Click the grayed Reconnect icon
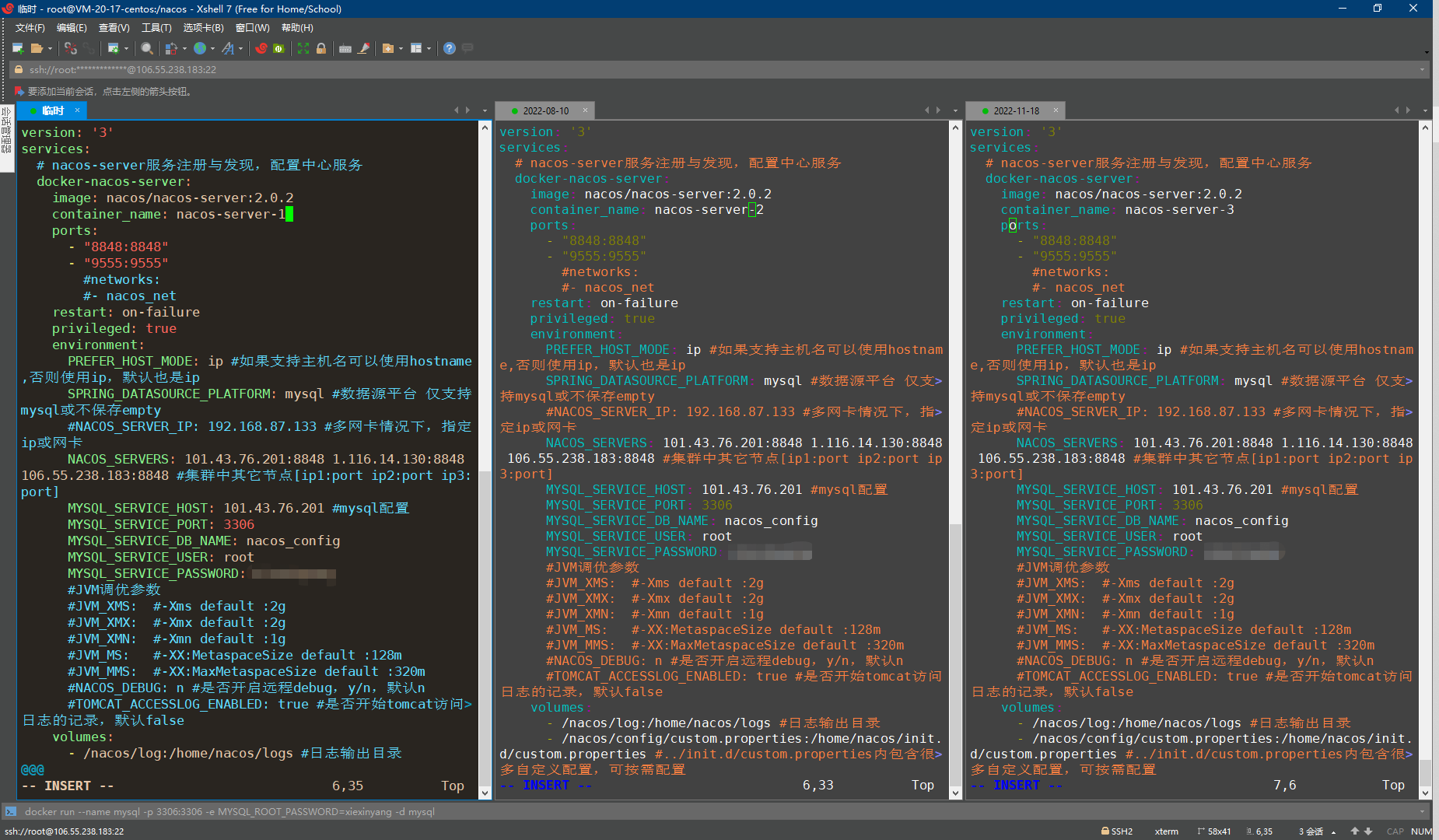 pos(89,48)
